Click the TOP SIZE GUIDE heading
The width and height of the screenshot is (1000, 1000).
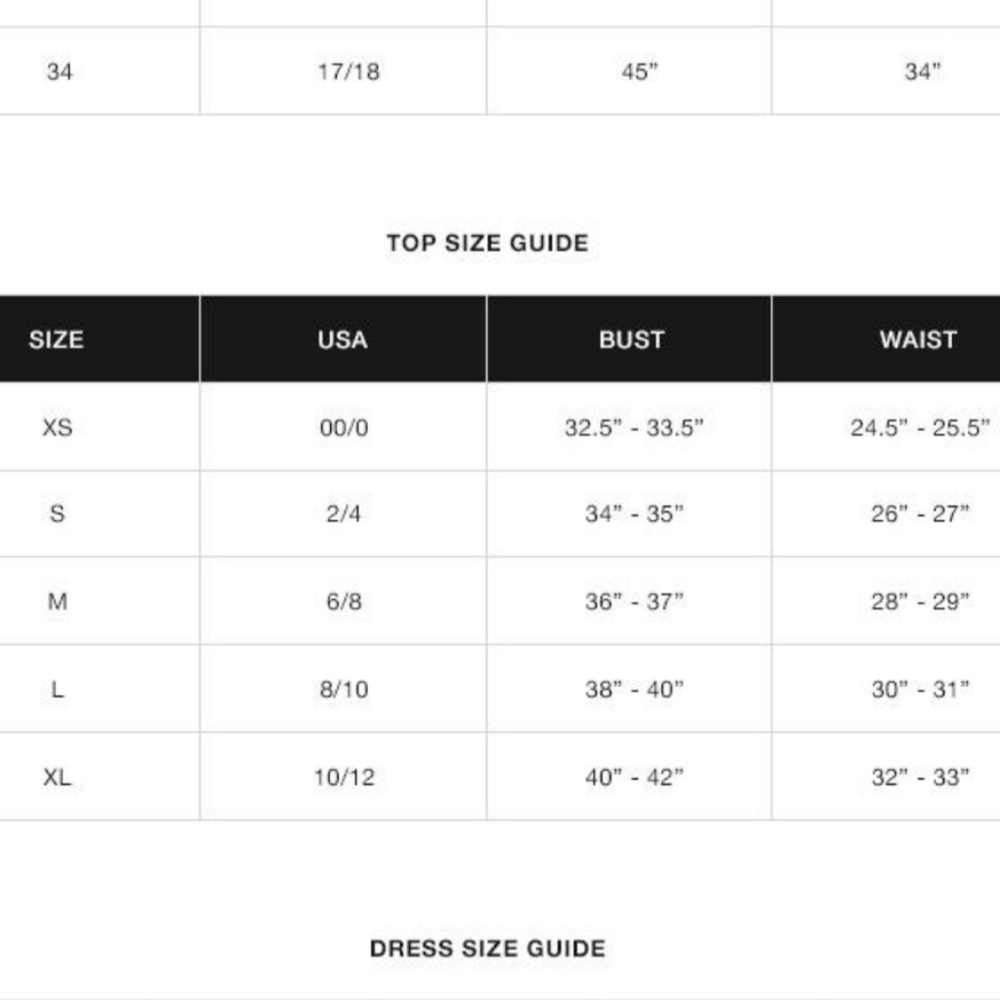pyautogui.click(x=488, y=243)
